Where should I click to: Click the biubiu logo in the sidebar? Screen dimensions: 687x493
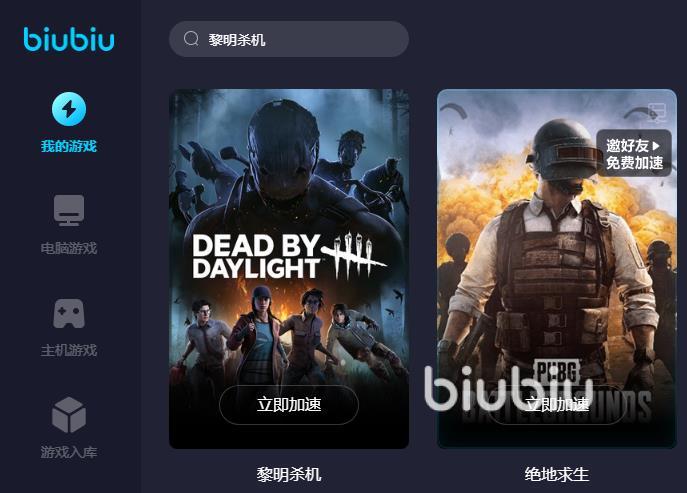pyautogui.click(x=69, y=39)
